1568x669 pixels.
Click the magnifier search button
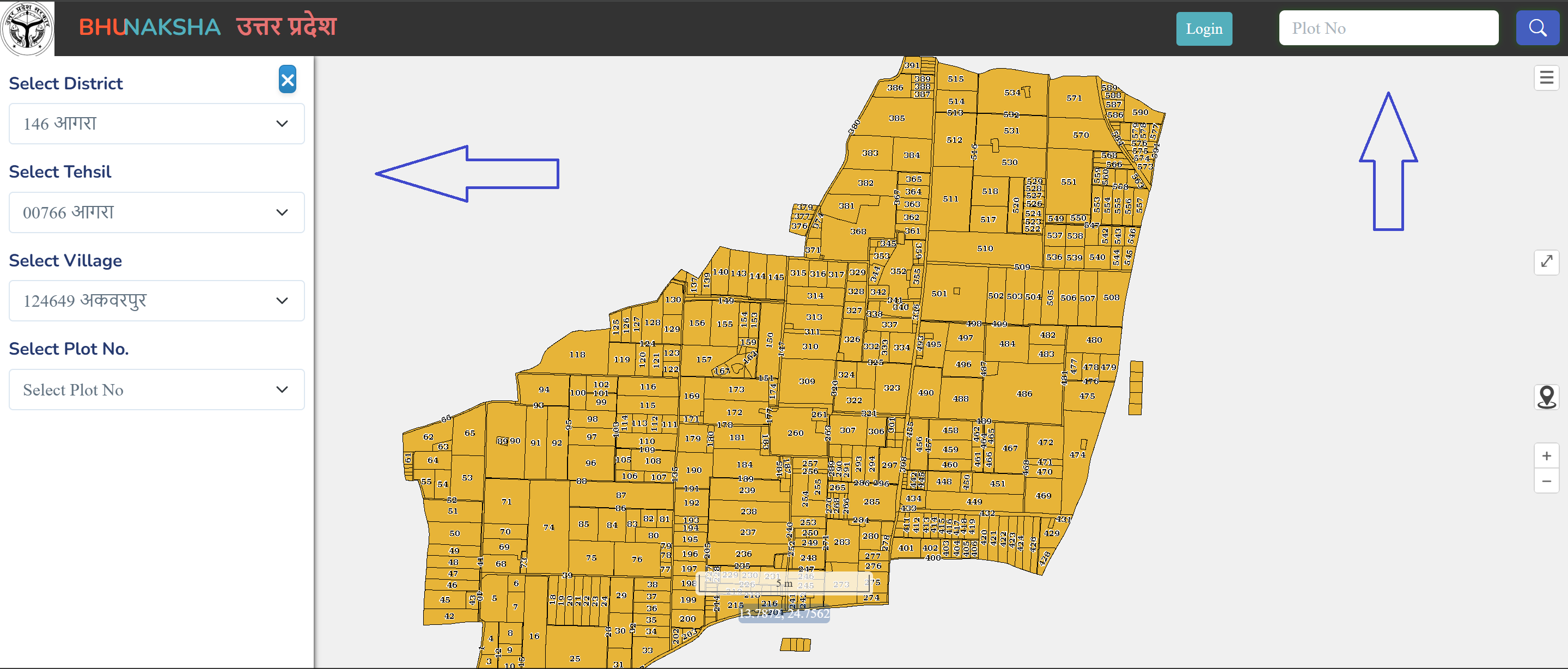[1537, 28]
